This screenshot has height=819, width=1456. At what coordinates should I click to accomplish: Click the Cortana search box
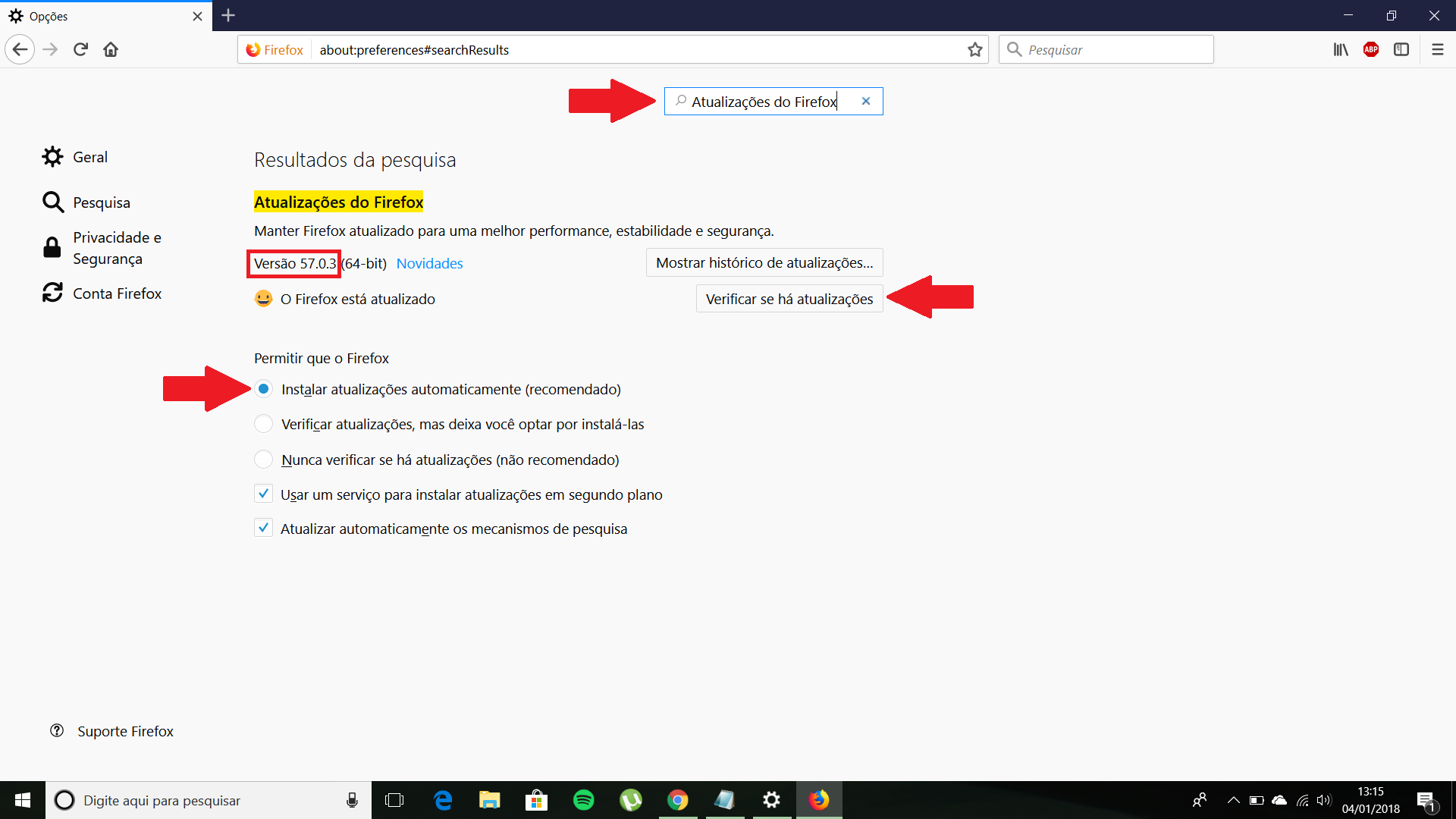tap(209, 800)
